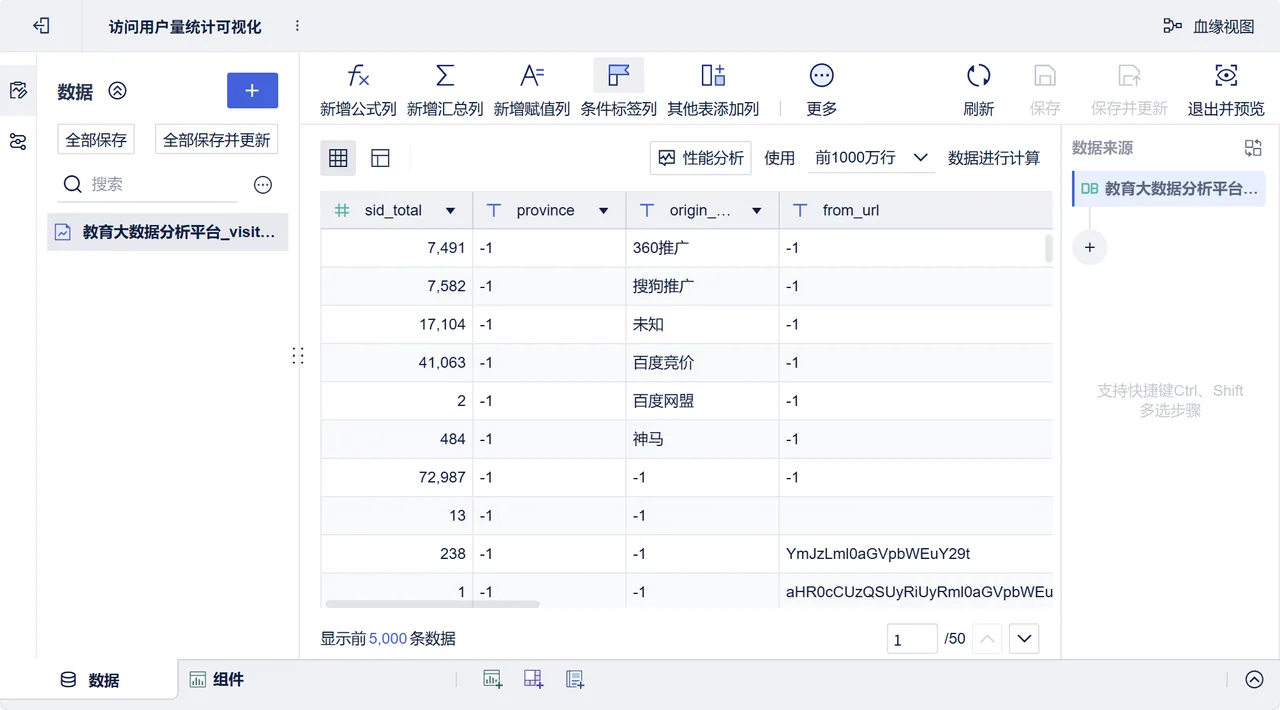
Task: Click the text type icon of from_url
Action: (800, 211)
